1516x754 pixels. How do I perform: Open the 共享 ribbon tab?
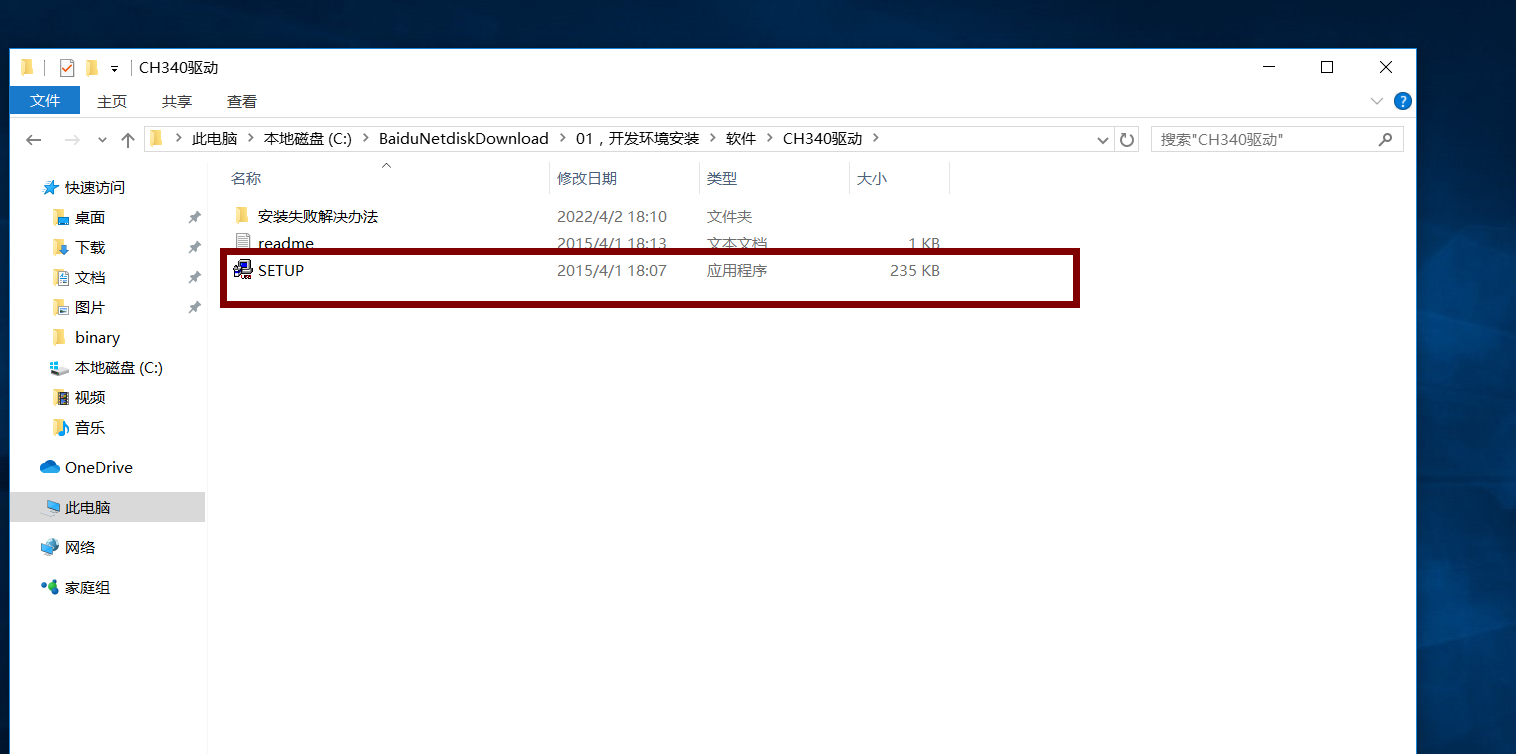(x=177, y=101)
